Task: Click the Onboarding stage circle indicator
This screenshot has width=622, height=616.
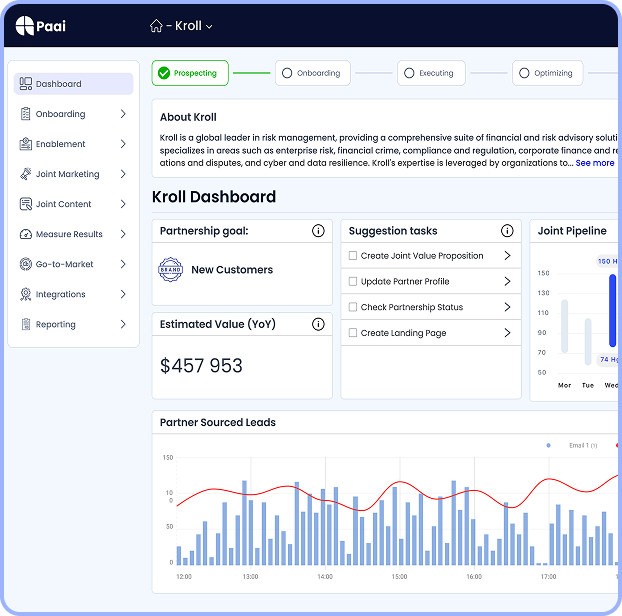Action: [x=287, y=73]
